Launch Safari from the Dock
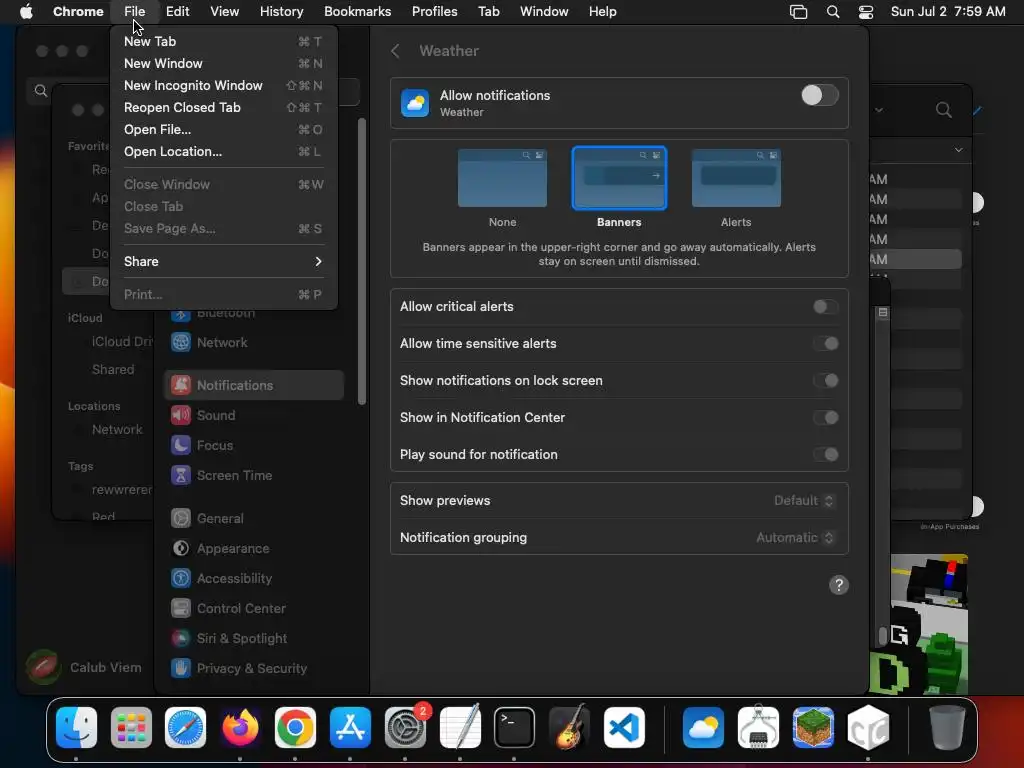Viewport: 1024px width, 768px height. click(185, 727)
